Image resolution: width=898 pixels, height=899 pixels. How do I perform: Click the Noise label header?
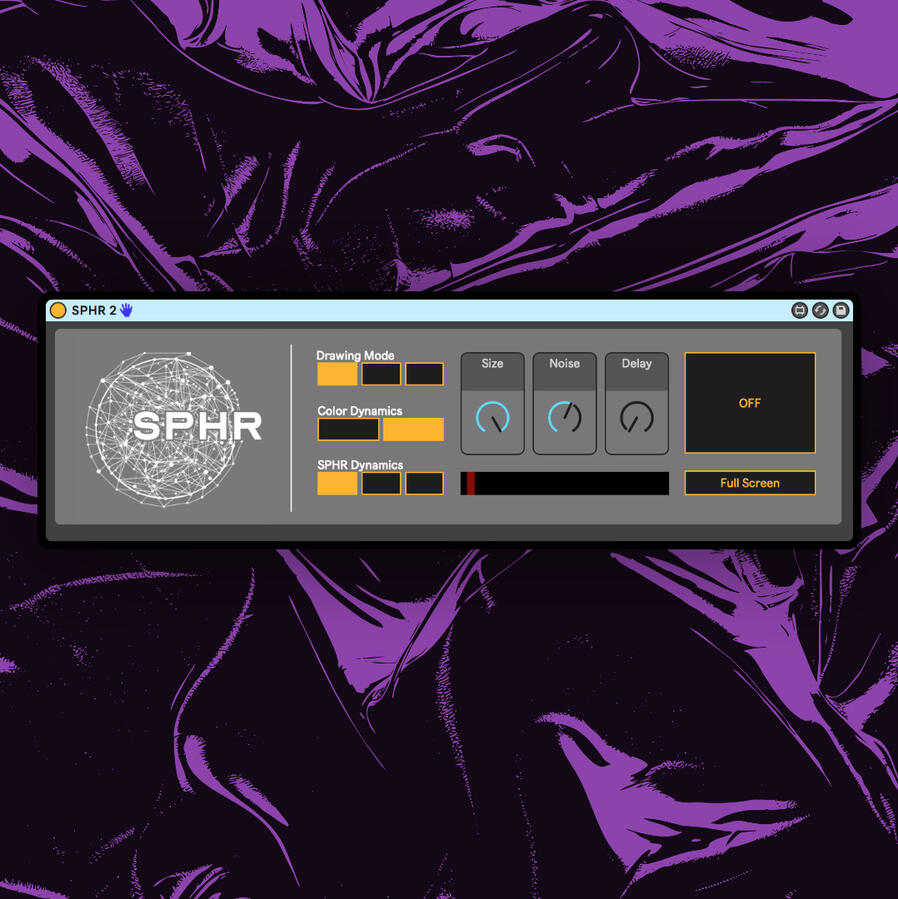[x=565, y=363]
